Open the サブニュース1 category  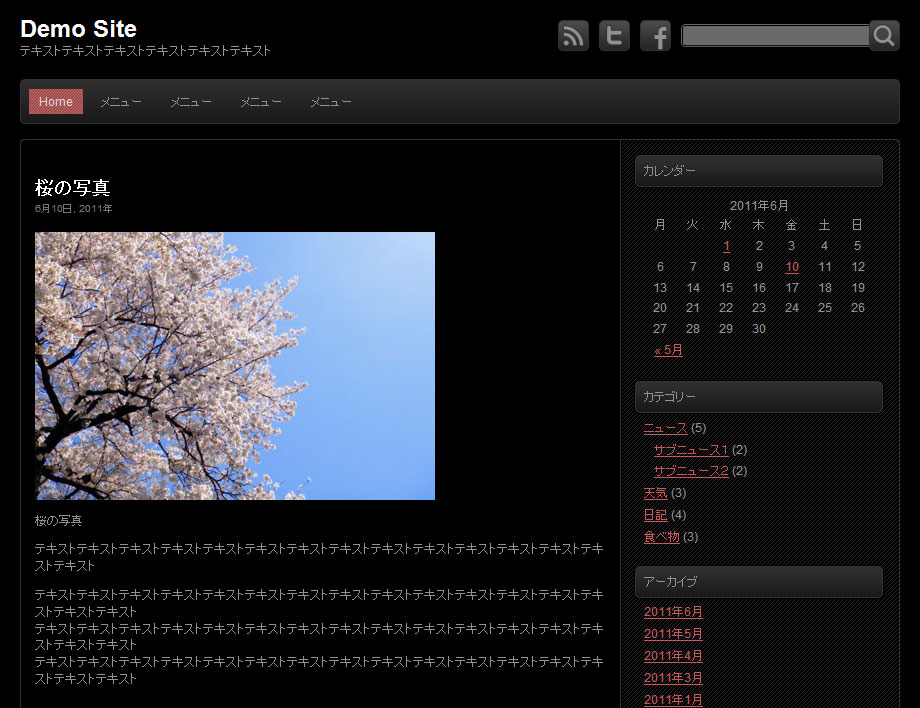click(691, 450)
